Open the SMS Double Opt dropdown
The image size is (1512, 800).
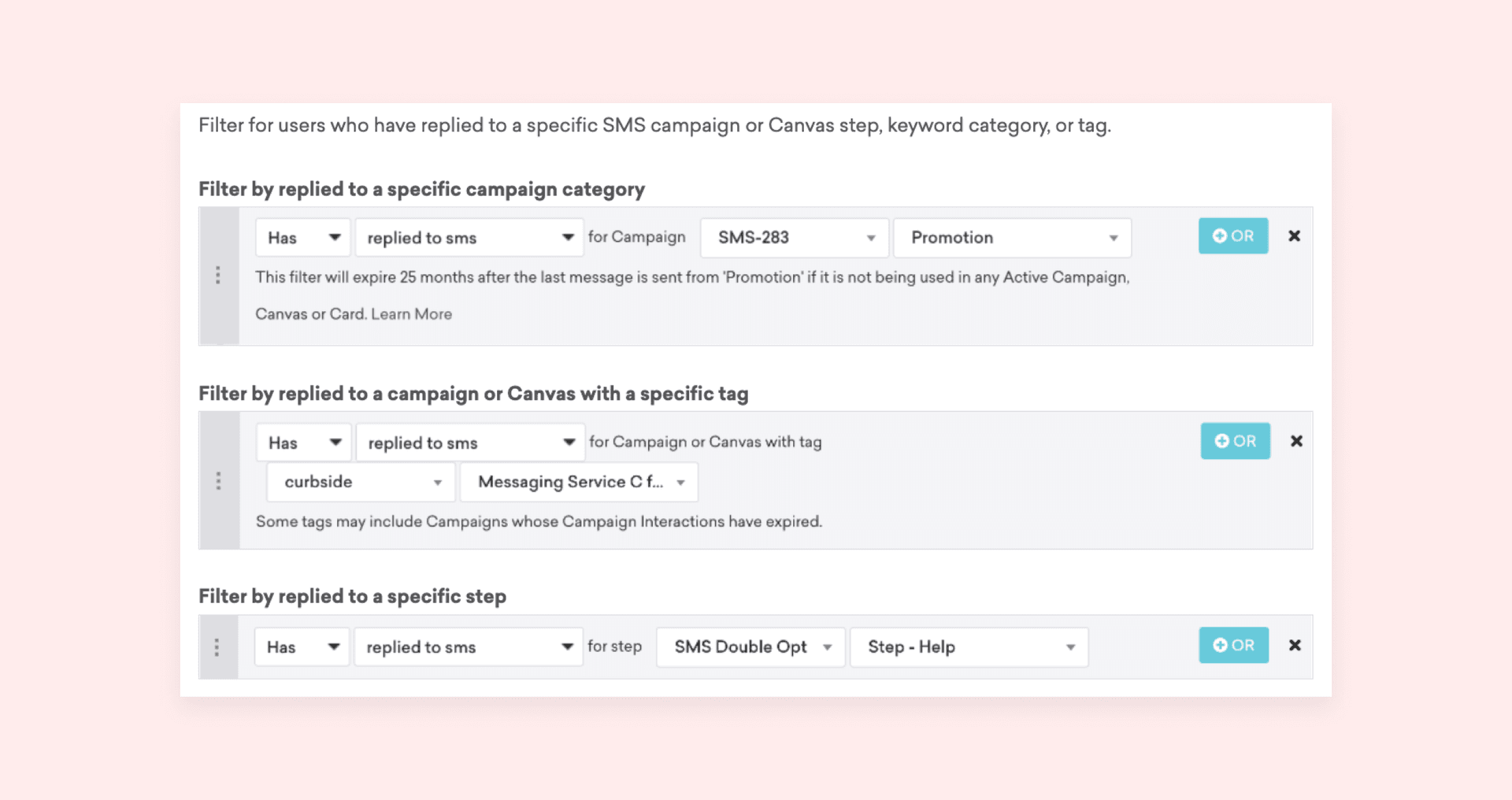click(750, 647)
